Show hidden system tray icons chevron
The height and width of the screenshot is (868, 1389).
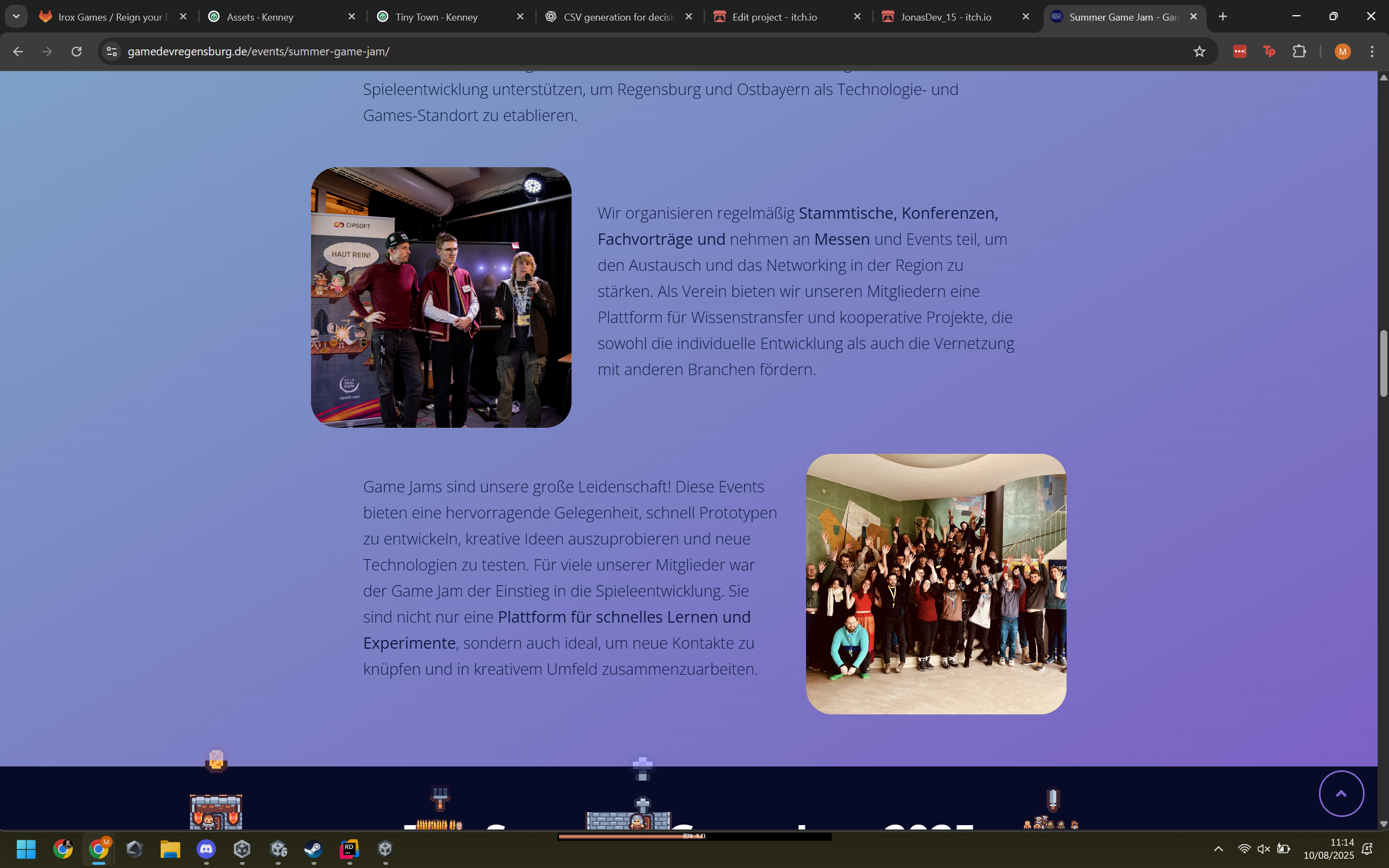point(1218,848)
